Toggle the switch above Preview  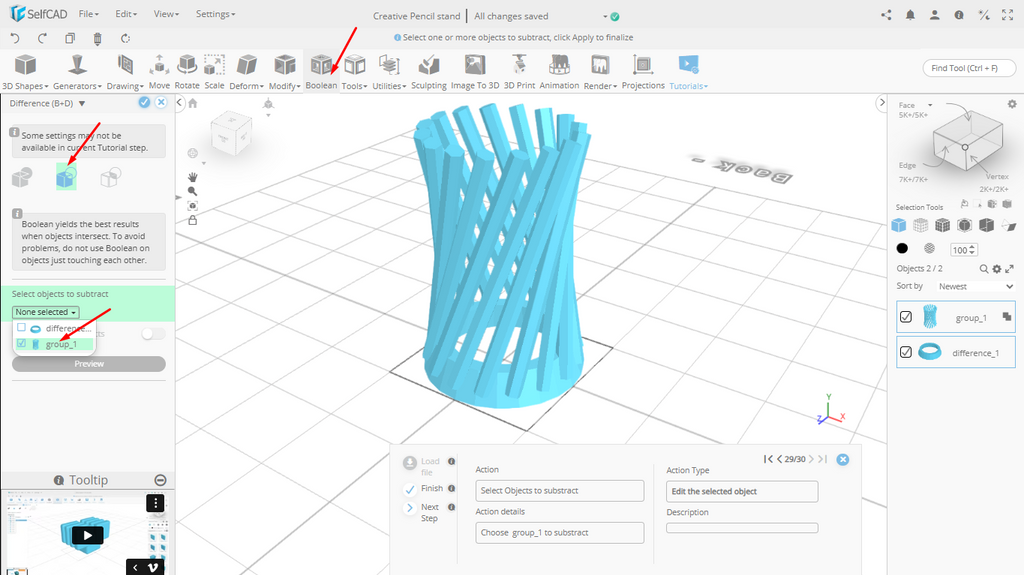tap(153, 334)
